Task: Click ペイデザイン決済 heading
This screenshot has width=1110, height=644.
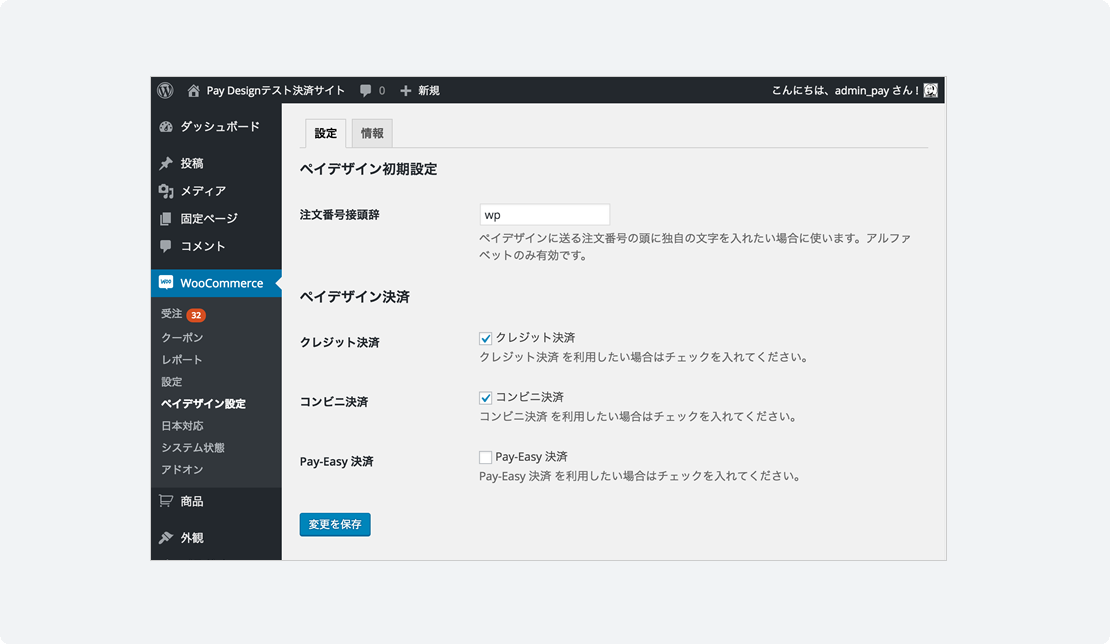Action: point(355,297)
